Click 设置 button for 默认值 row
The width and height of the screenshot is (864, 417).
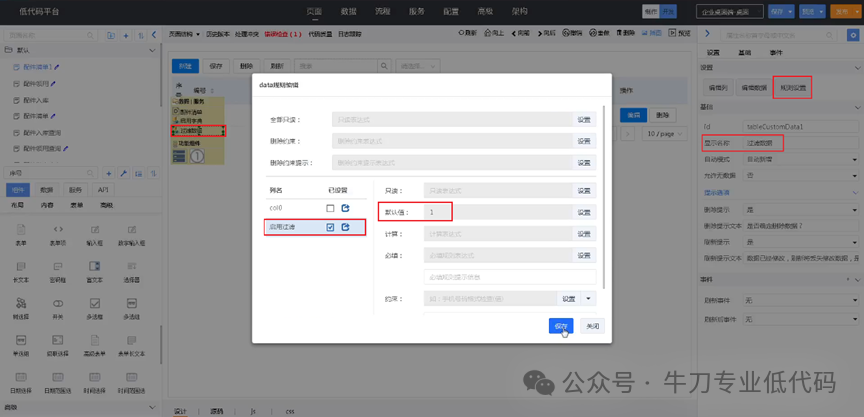(584, 212)
